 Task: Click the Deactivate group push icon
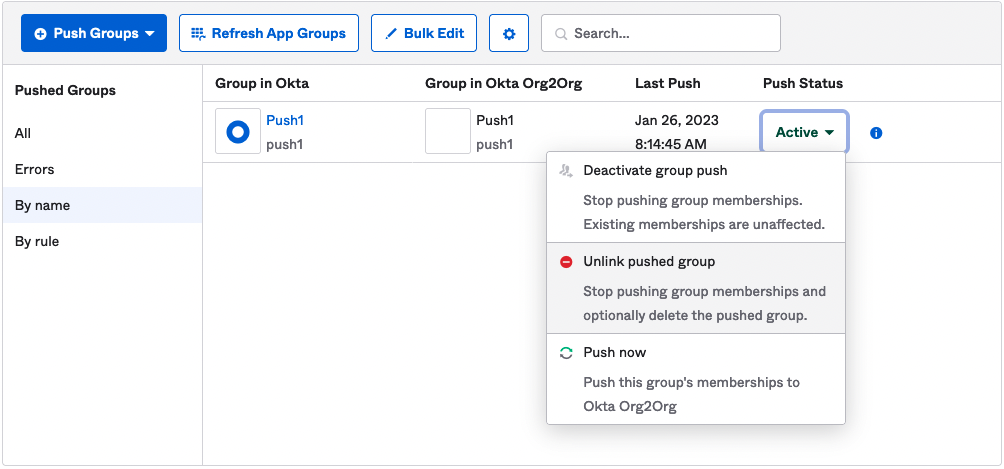click(566, 171)
